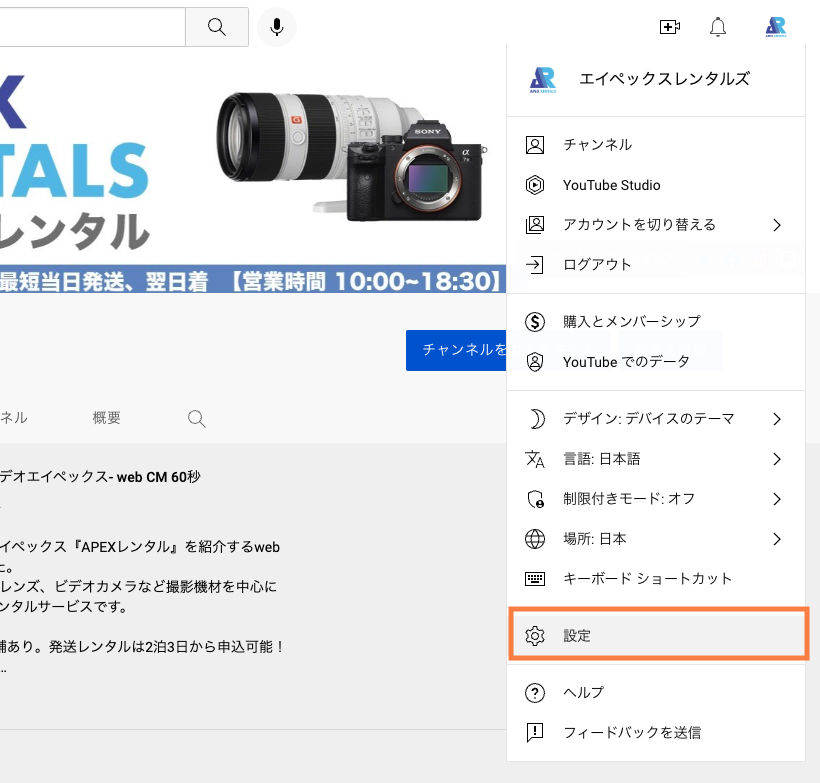Image resolution: width=820 pixels, height=783 pixels.
Task: Start voice search with microphone icon
Action: point(277,27)
